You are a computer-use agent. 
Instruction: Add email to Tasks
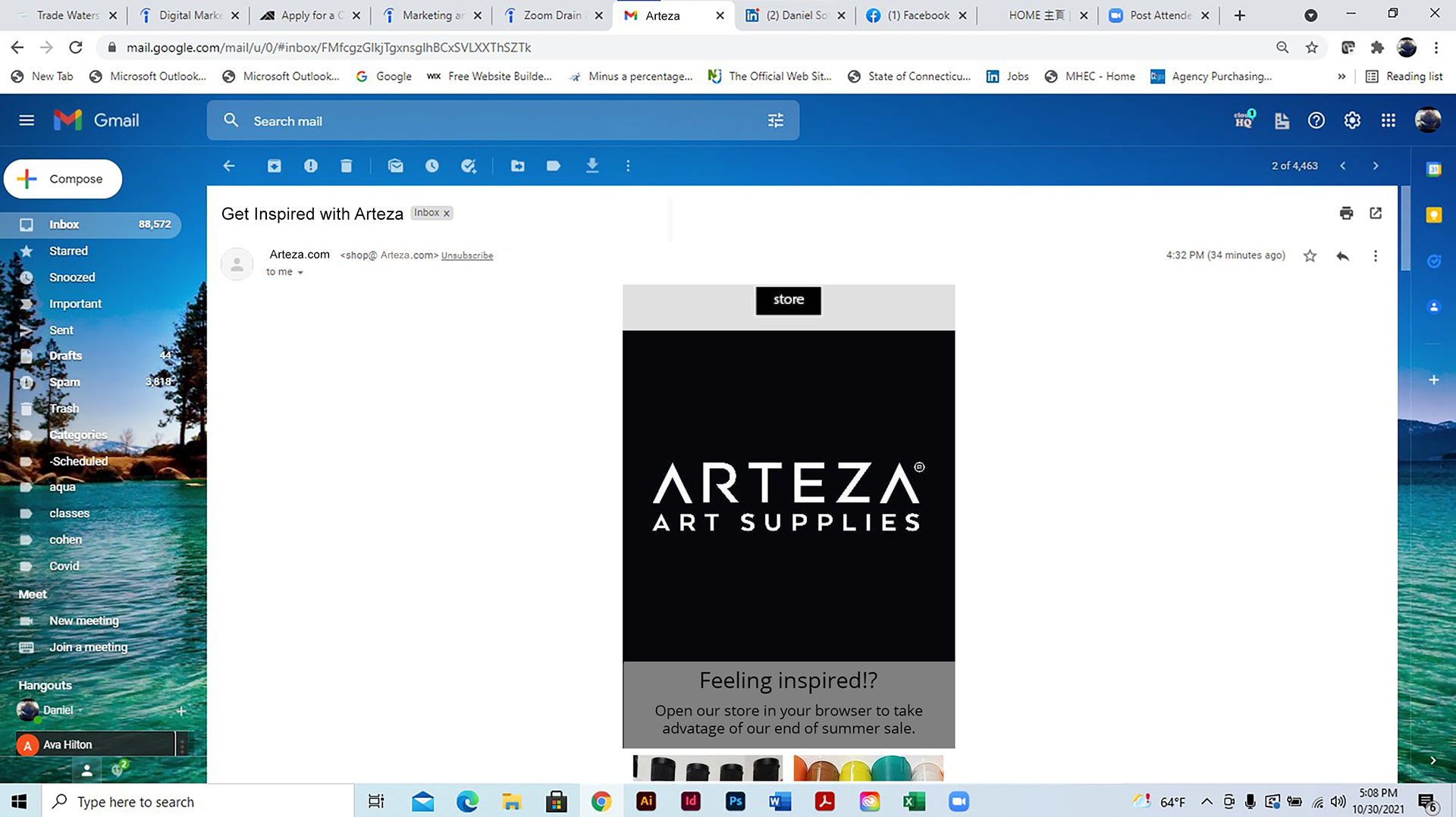pyautogui.click(x=469, y=166)
